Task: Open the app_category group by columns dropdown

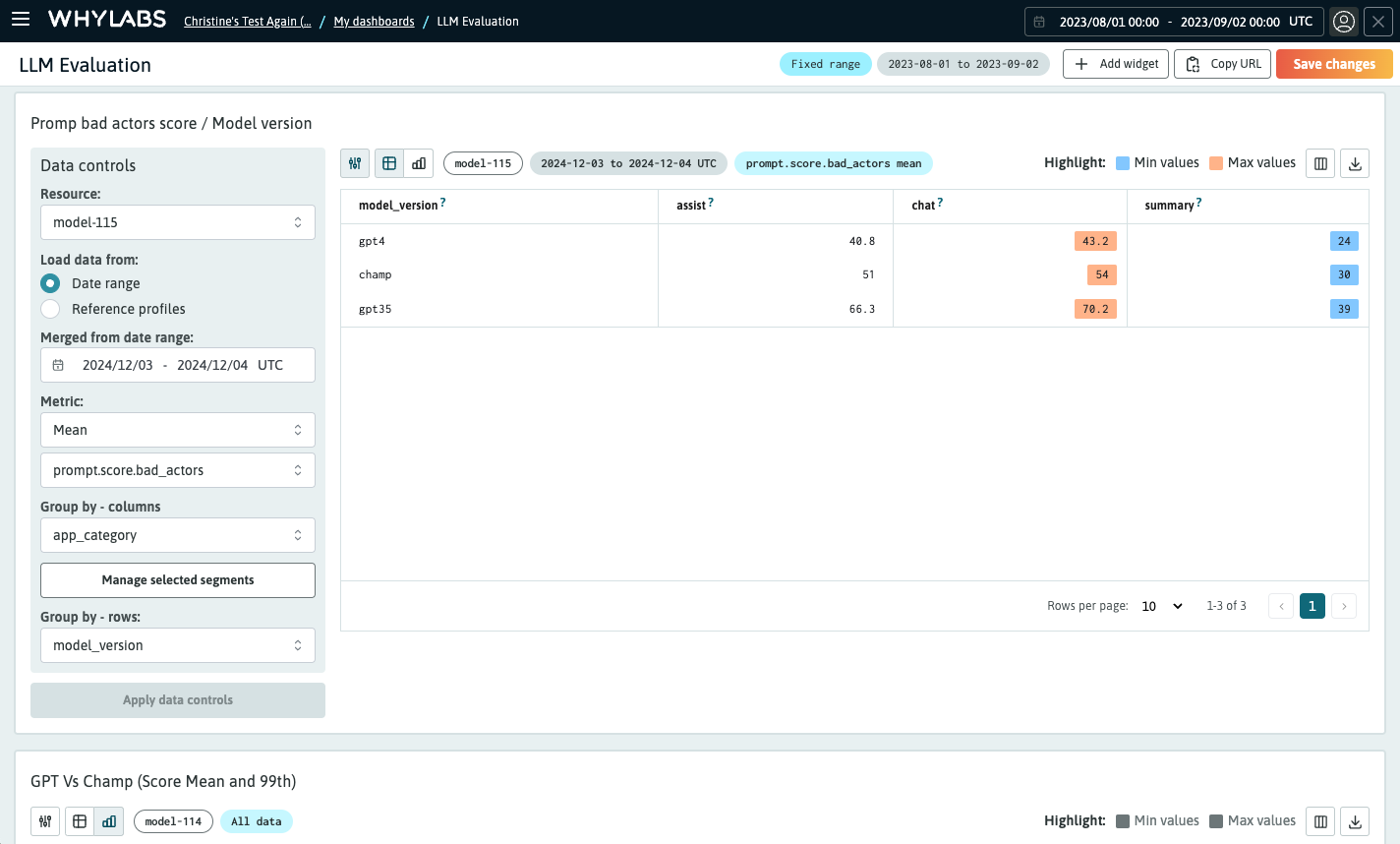Action: tap(178, 535)
